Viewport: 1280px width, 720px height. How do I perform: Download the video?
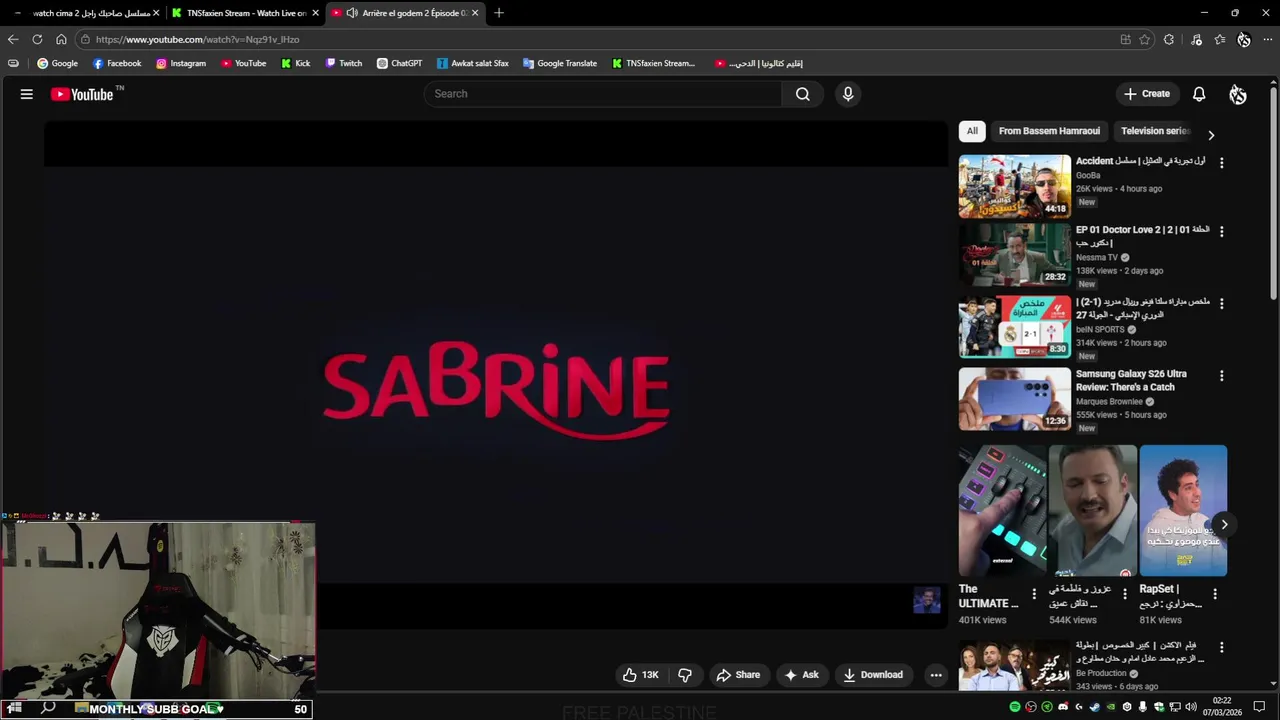[x=873, y=675]
